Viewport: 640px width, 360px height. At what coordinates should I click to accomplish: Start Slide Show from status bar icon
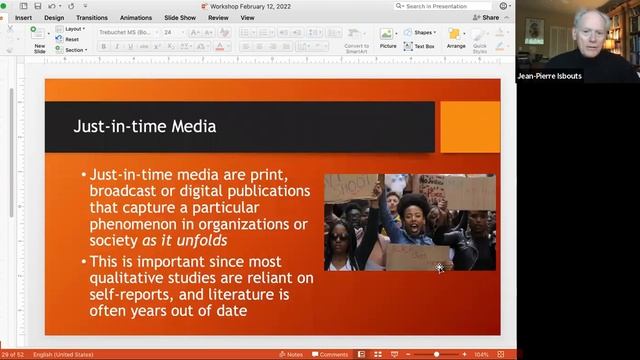click(394, 354)
